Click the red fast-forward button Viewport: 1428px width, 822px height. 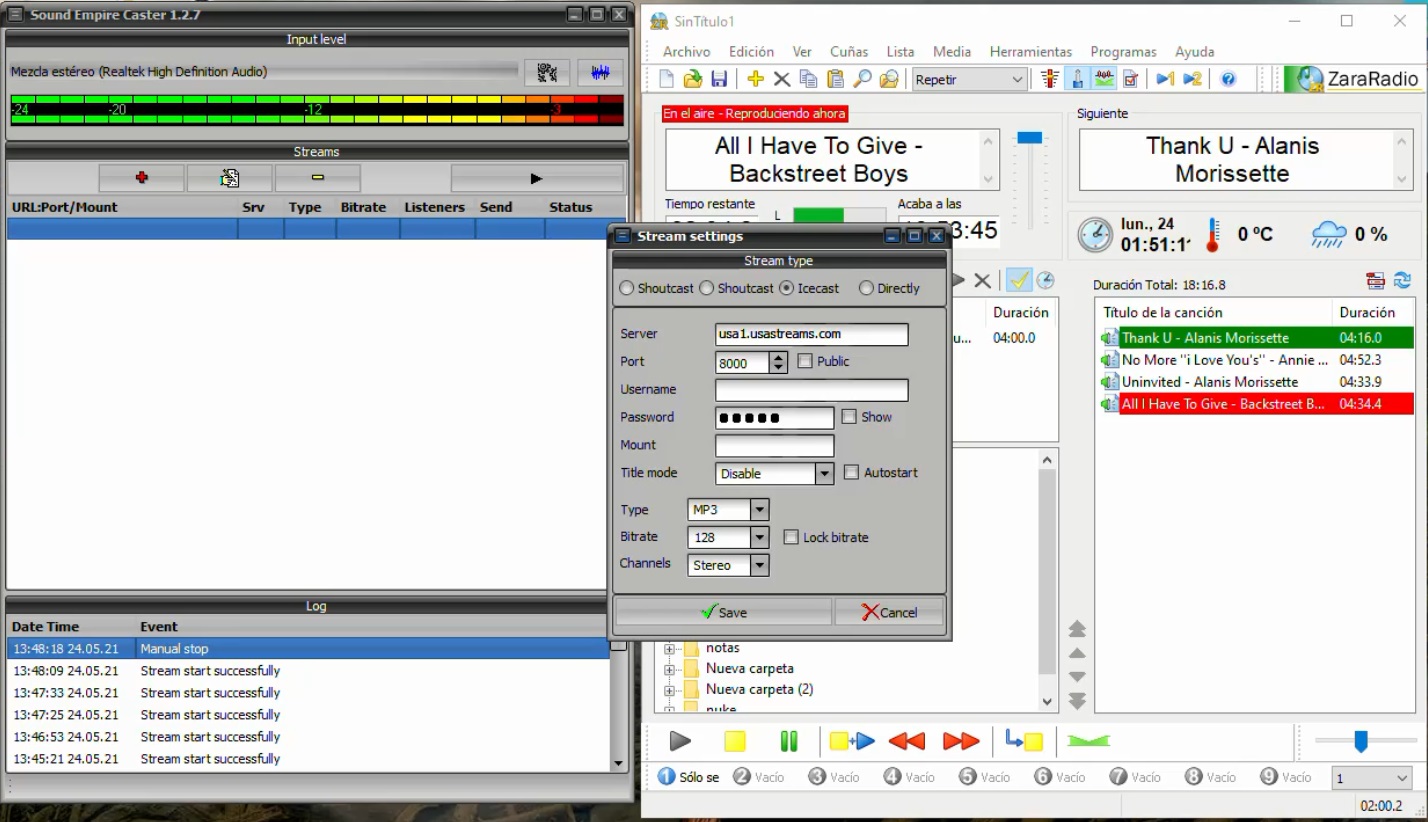point(961,741)
